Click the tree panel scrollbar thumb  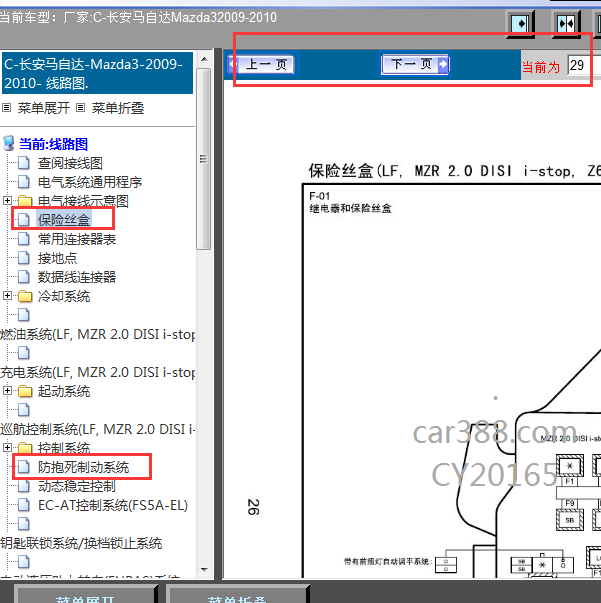coord(204,159)
